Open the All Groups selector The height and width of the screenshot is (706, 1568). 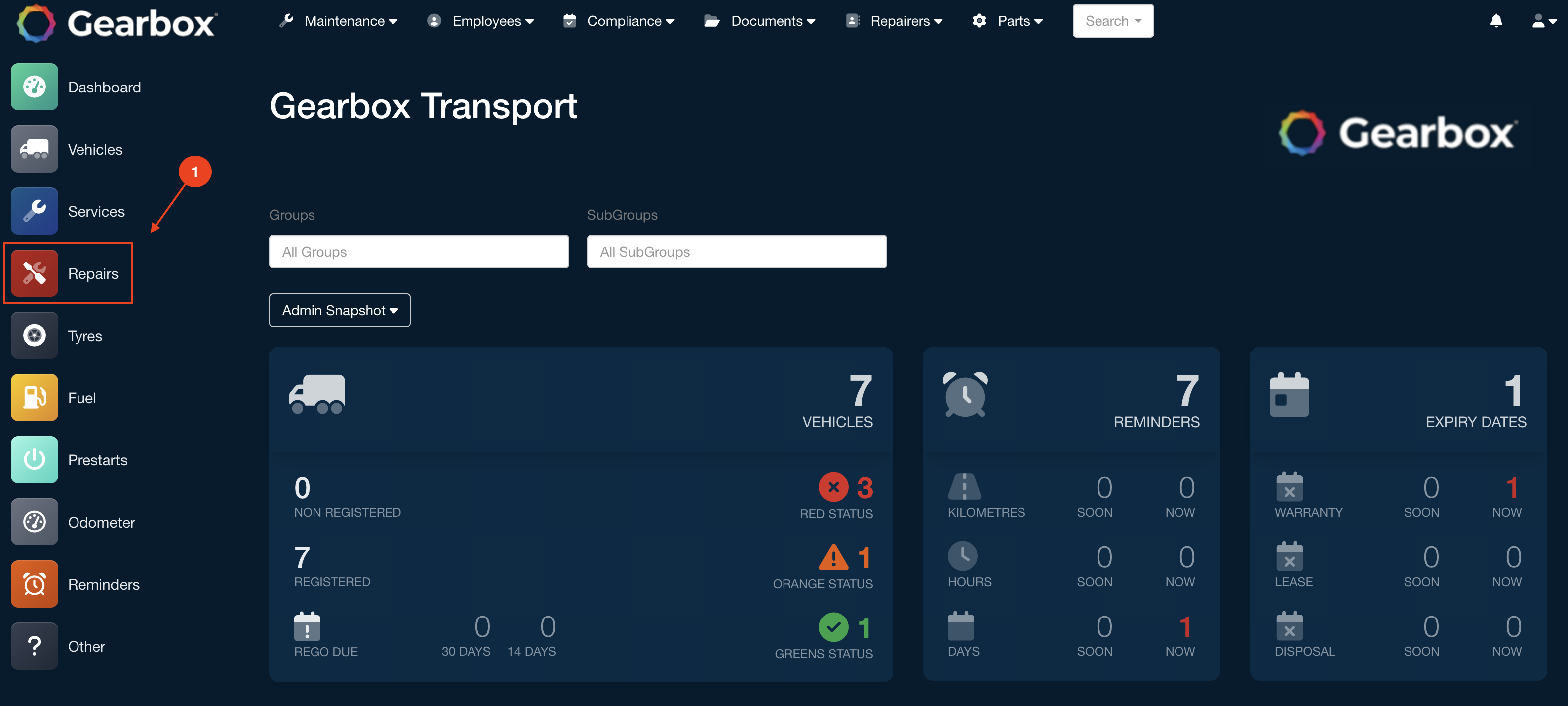tap(419, 252)
